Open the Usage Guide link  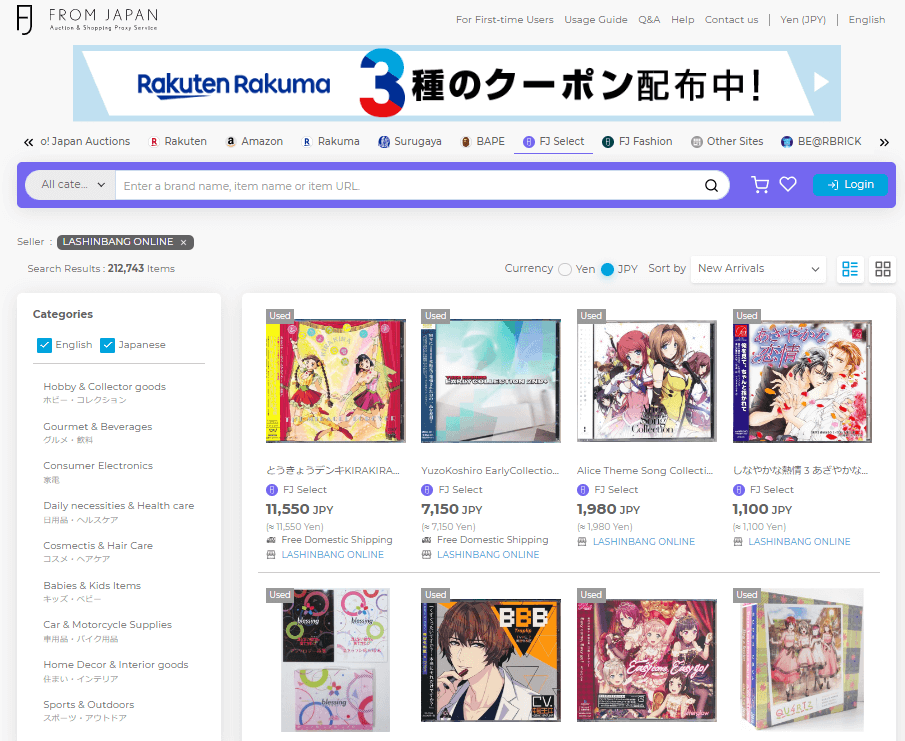(596, 20)
